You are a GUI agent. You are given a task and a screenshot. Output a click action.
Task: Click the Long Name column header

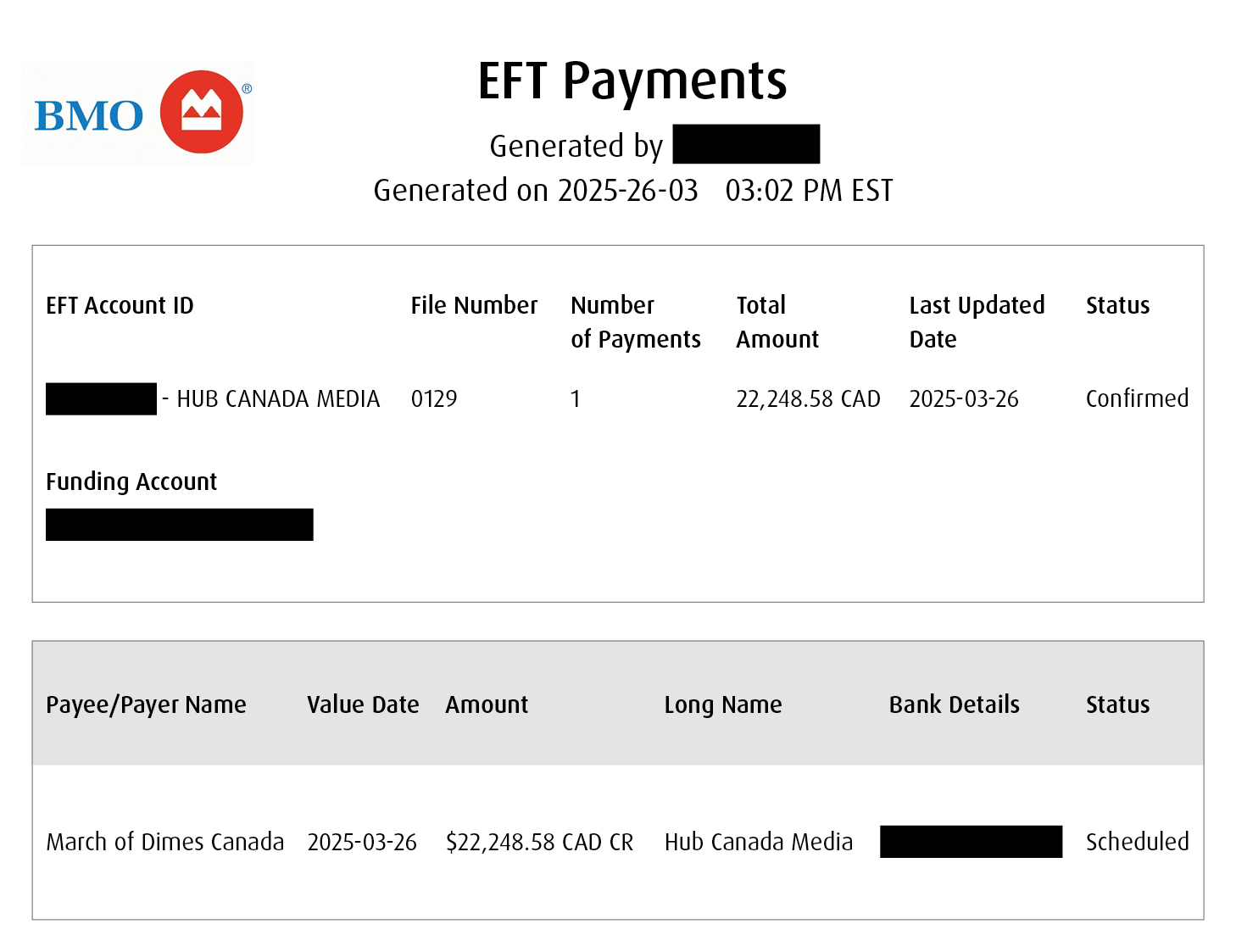tap(723, 704)
